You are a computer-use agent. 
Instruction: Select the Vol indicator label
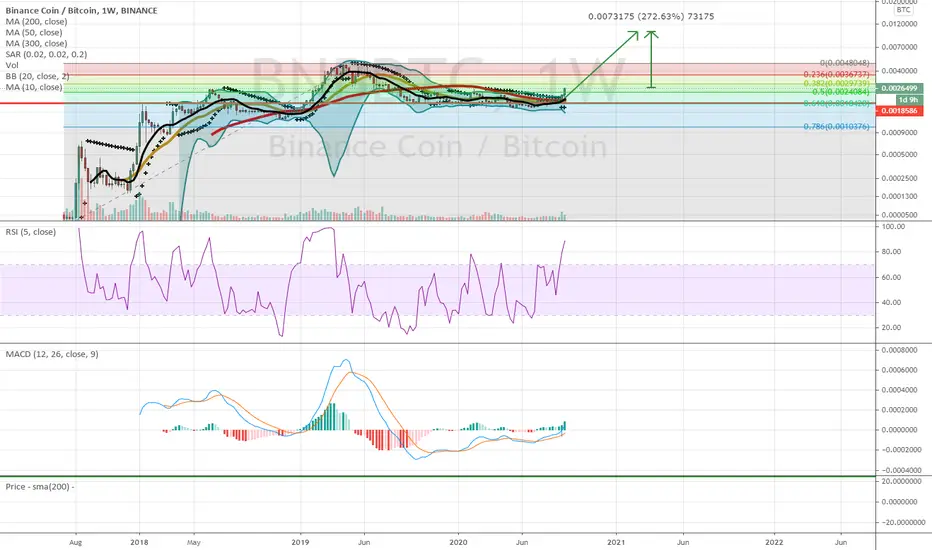12,65
